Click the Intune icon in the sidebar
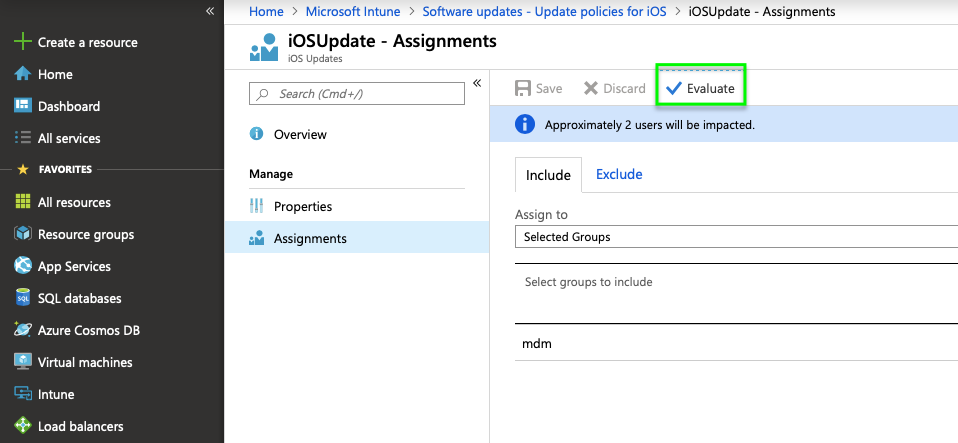Viewport: 958px width, 443px height. [x=23, y=394]
